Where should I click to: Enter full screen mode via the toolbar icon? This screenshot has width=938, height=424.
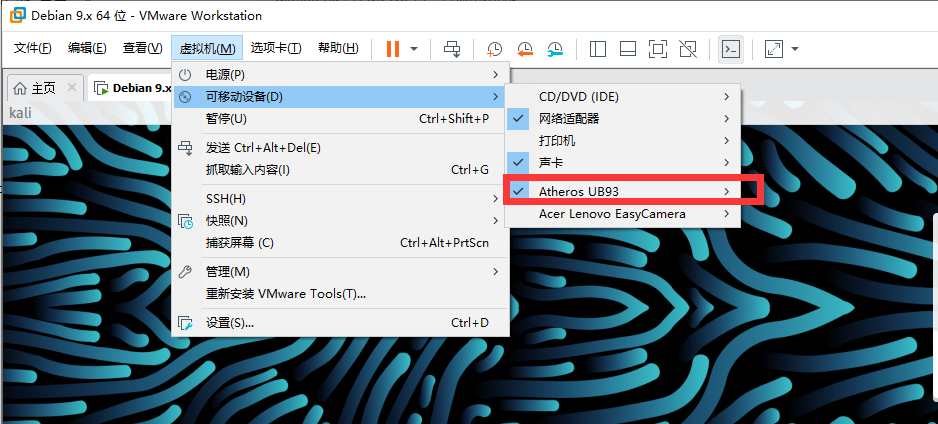(658, 49)
